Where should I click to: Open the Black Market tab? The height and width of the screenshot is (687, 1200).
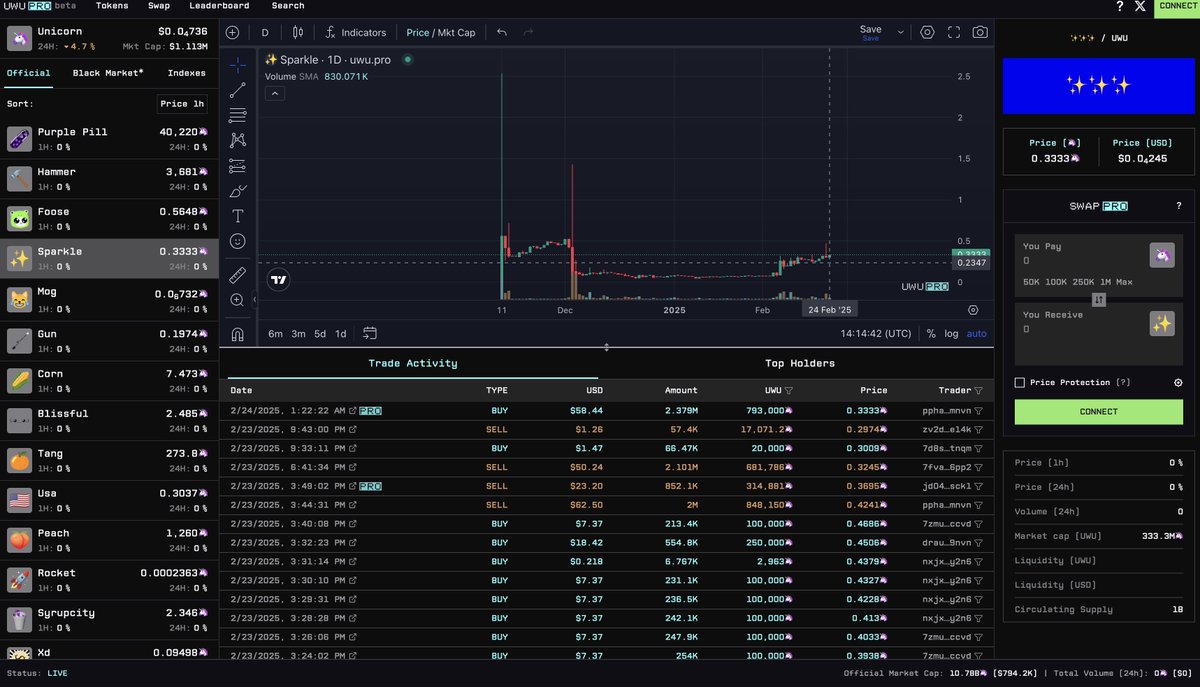[108, 73]
